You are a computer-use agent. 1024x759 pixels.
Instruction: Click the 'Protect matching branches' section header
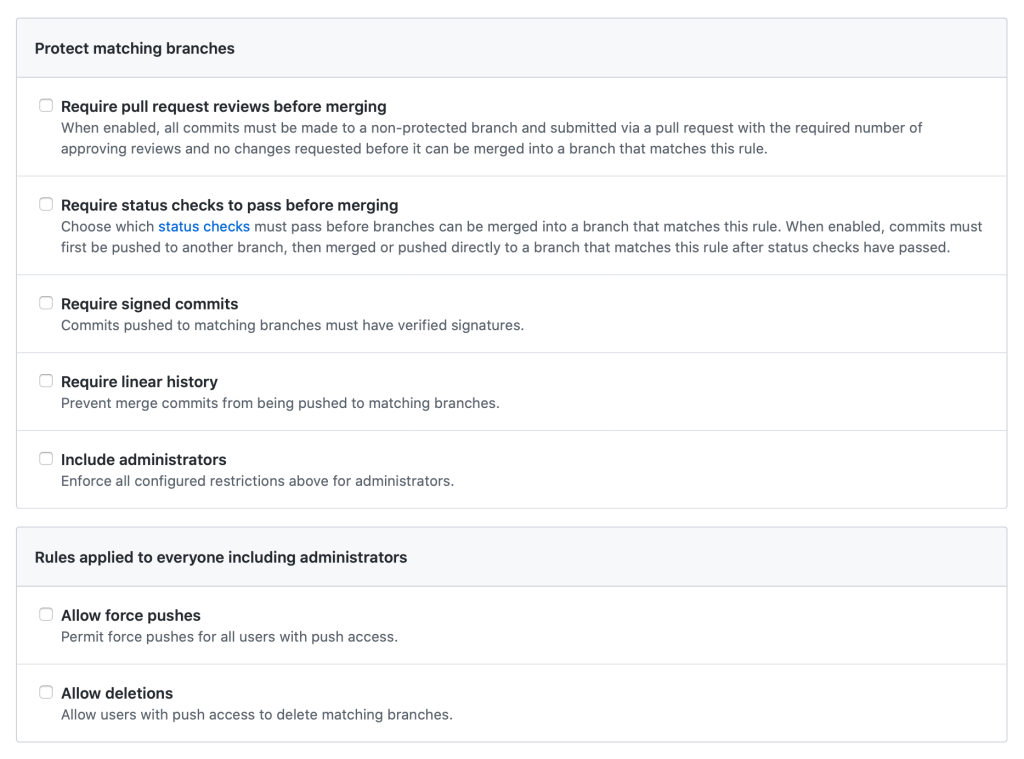tap(135, 49)
